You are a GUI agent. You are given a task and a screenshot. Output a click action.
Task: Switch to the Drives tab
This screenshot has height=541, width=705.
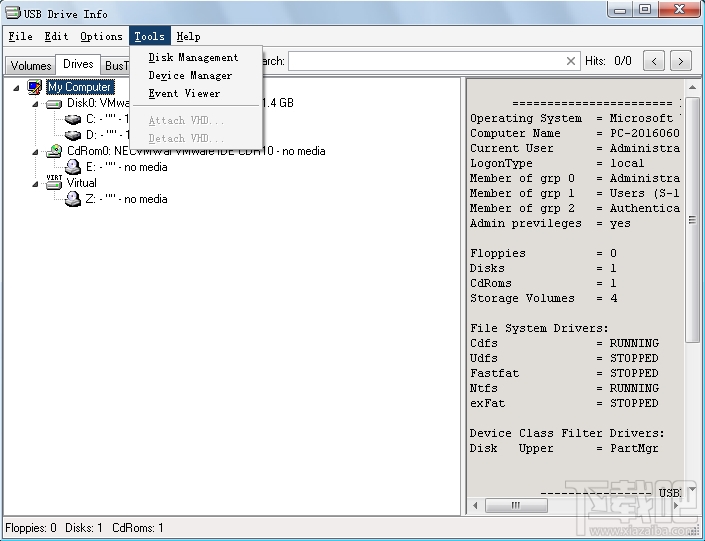78,64
